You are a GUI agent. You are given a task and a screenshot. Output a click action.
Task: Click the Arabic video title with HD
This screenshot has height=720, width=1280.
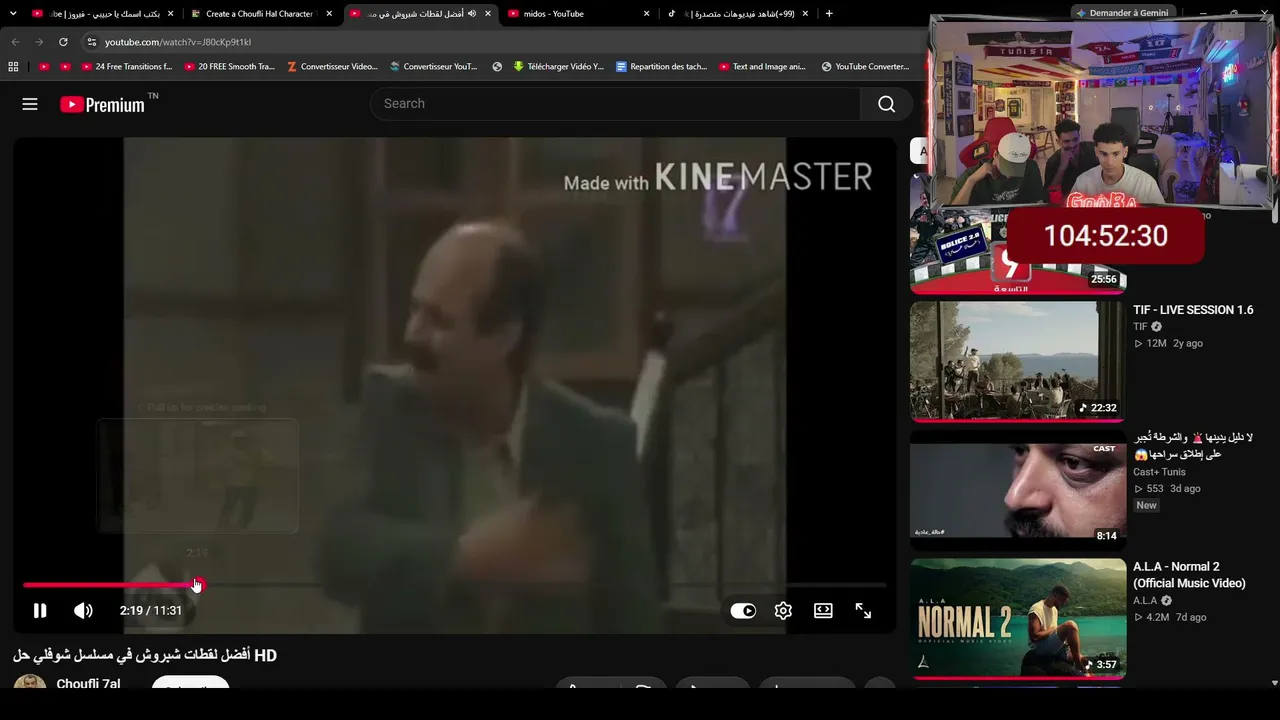click(x=145, y=655)
